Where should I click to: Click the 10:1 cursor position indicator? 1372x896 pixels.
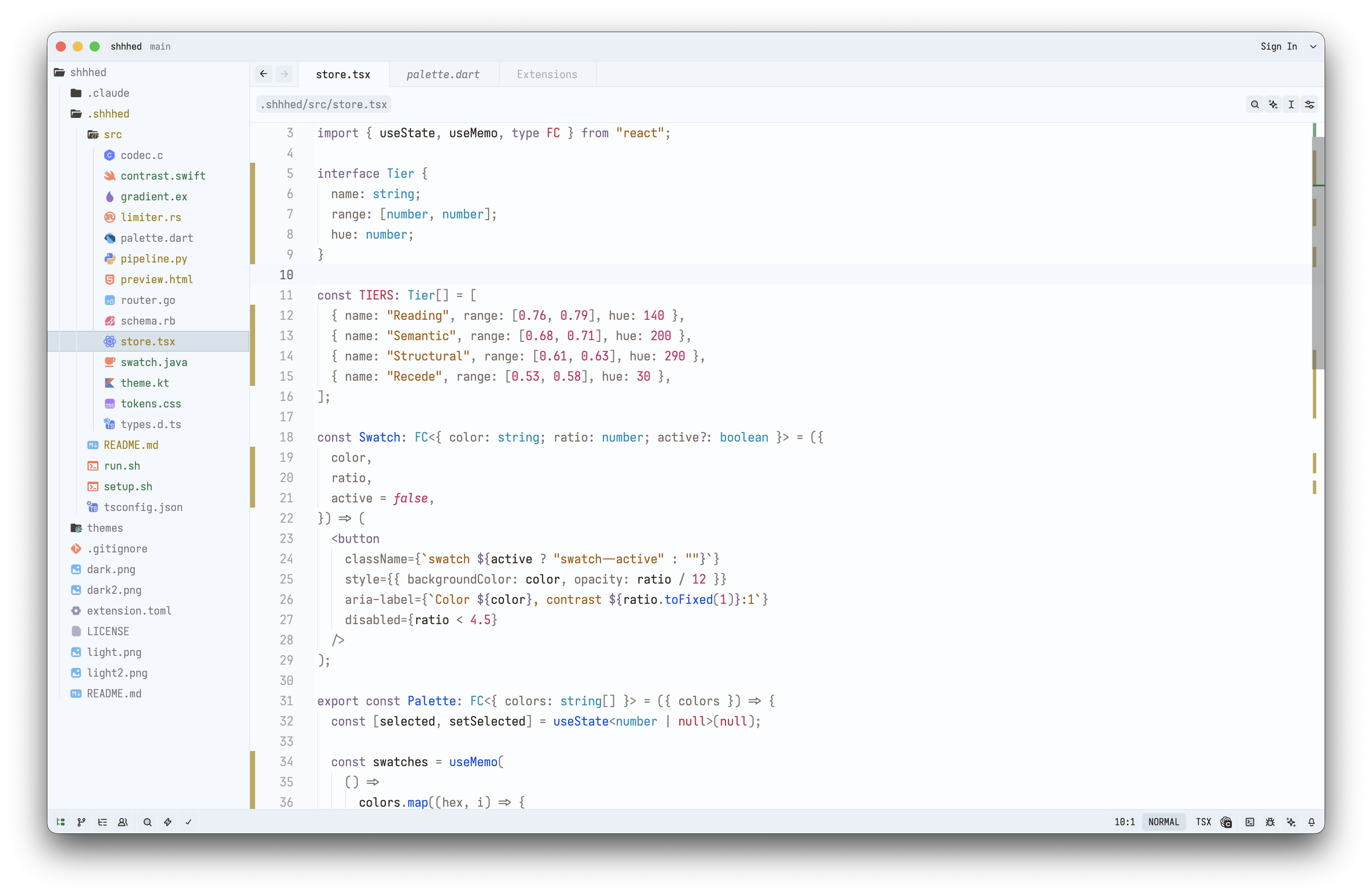[1124, 822]
